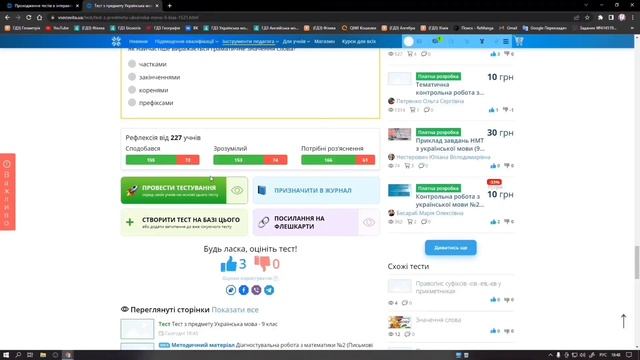Select answer 'коренями'
The image size is (640, 360).
coord(132,90)
